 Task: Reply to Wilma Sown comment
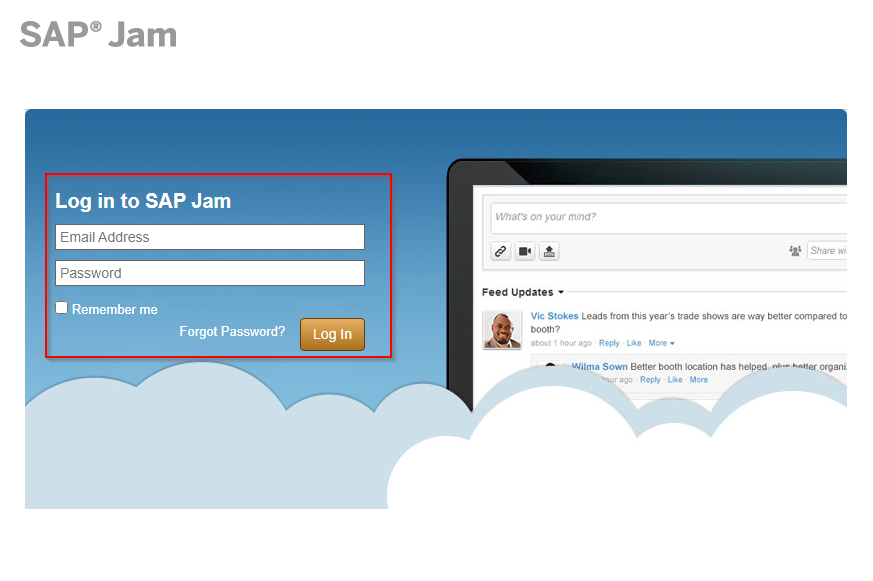(x=650, y=380)
